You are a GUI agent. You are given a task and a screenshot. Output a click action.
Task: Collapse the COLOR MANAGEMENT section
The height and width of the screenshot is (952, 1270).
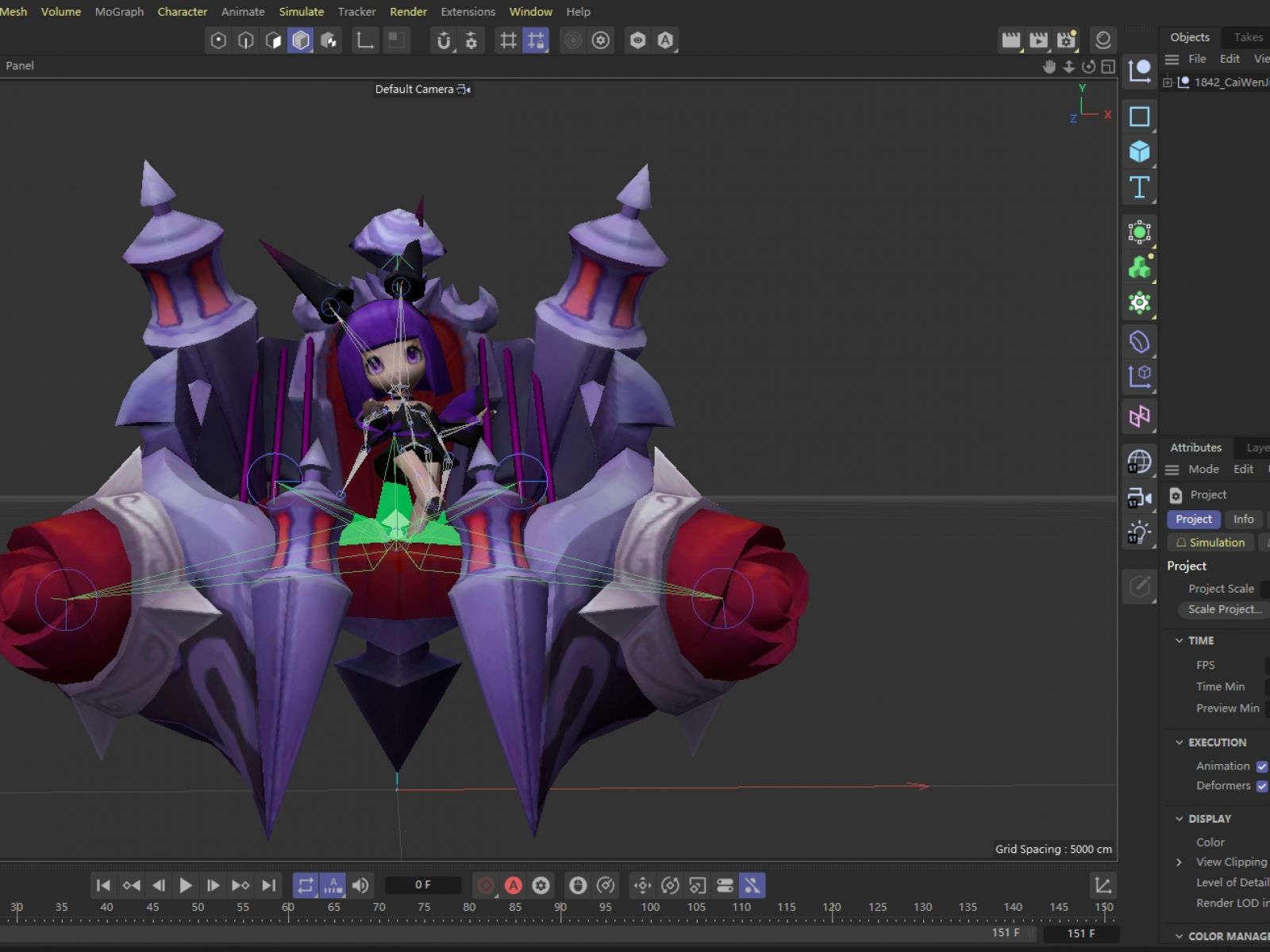pyautogui.click(x=1179, y=936)
